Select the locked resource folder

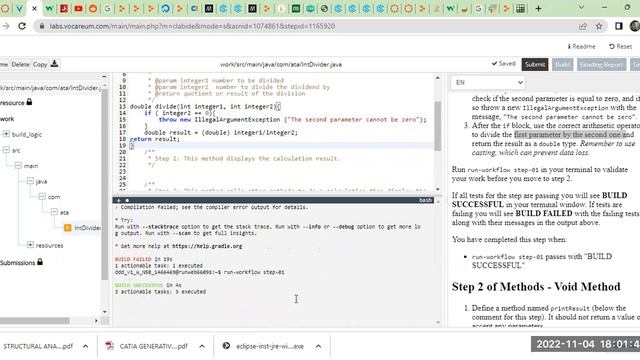click(16, 102)
